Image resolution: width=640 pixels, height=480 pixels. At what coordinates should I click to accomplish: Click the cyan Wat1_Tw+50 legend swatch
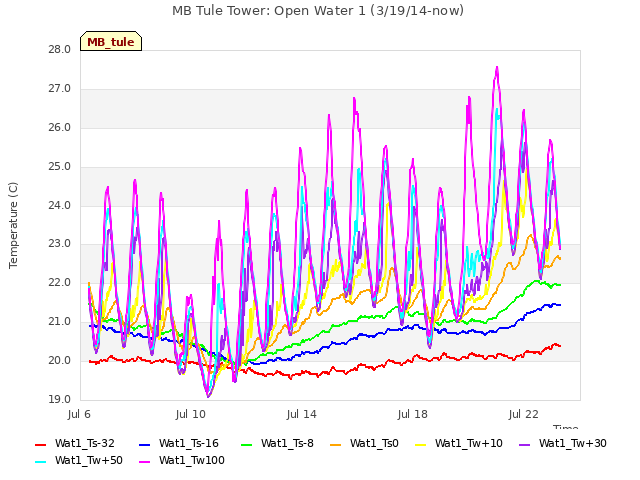[41, 462]
